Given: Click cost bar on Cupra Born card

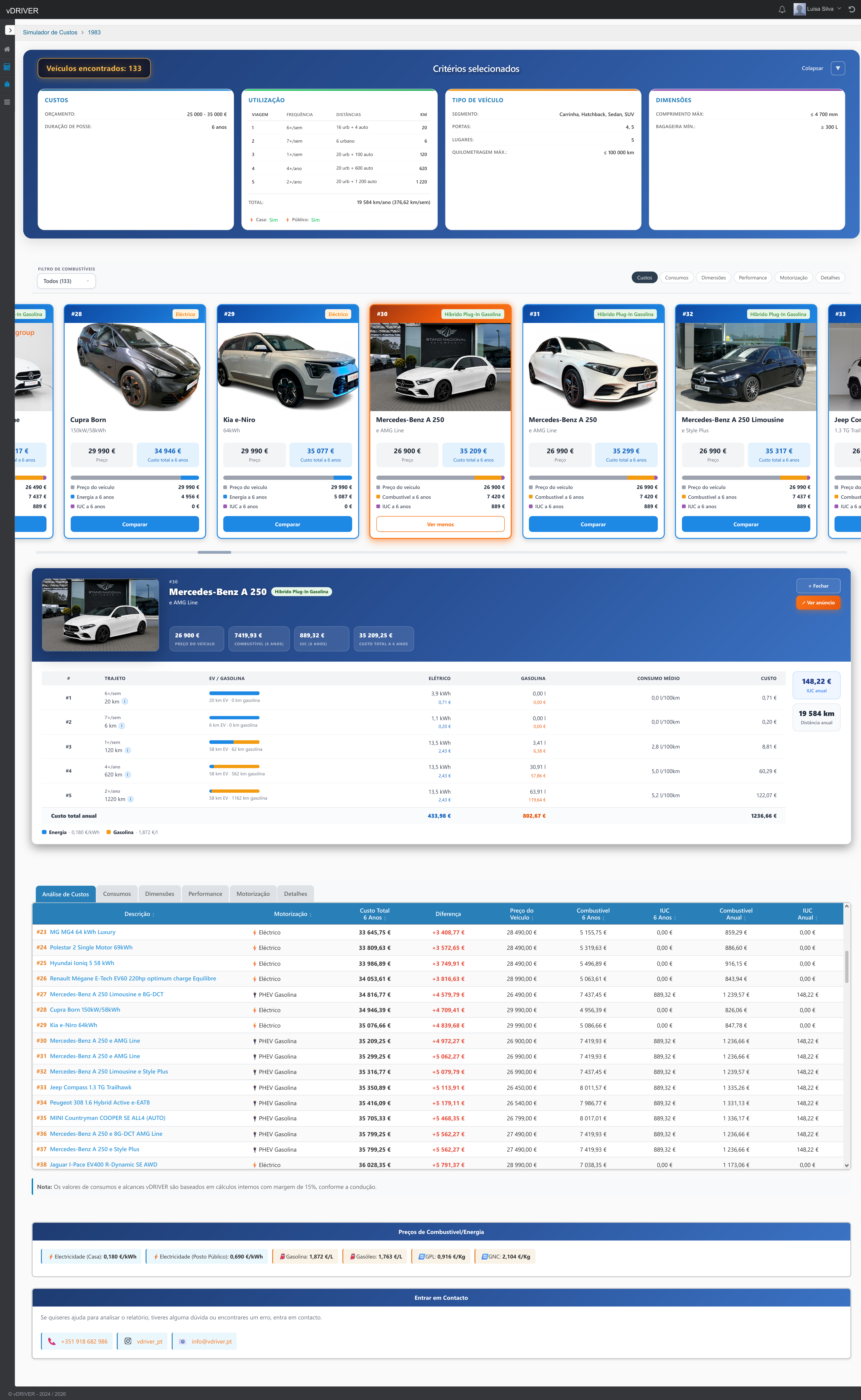Looking at the screenshot, I should [x=134, y=477].
